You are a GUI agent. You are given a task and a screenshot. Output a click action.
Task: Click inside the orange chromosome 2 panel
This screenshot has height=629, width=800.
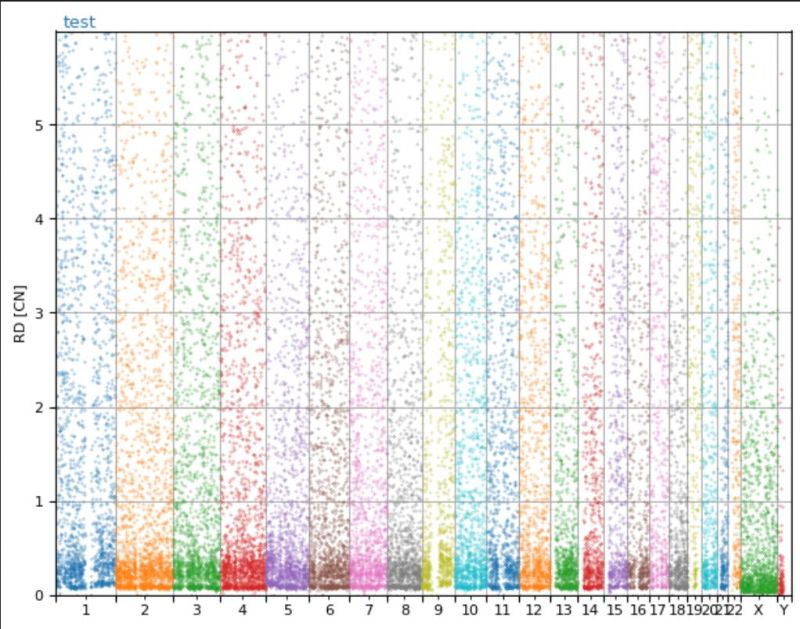142,300
